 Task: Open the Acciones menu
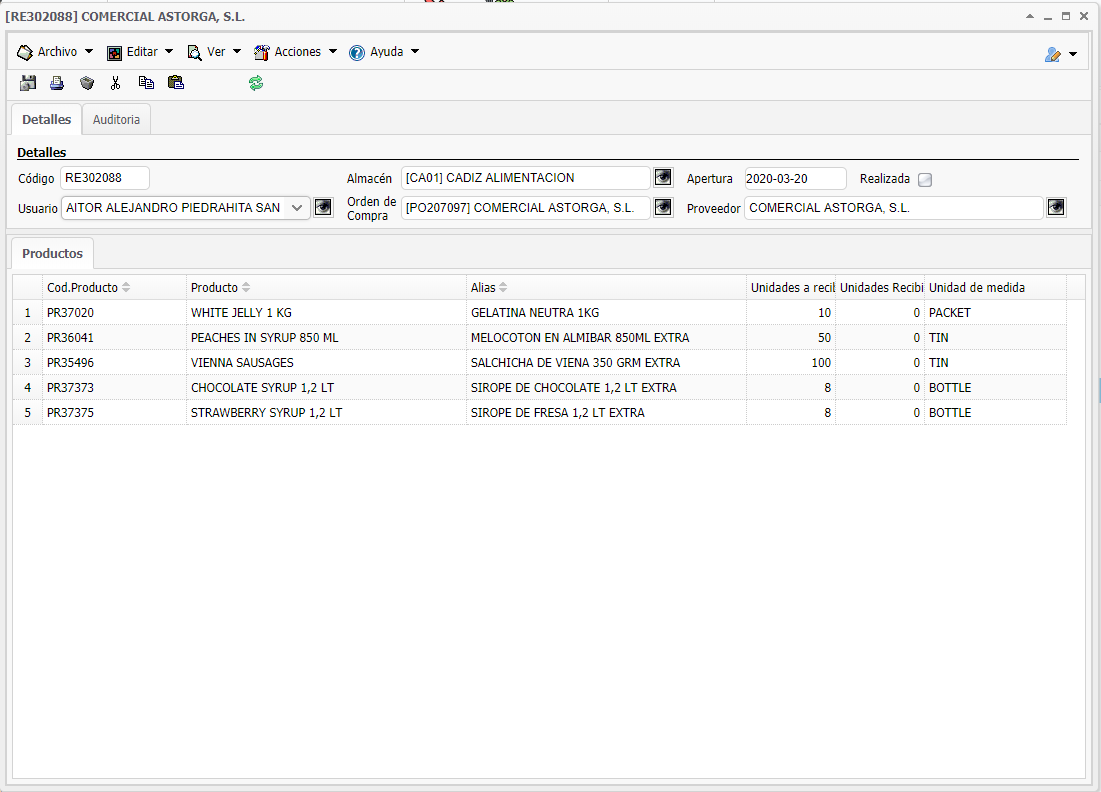(x=296, y=52)
